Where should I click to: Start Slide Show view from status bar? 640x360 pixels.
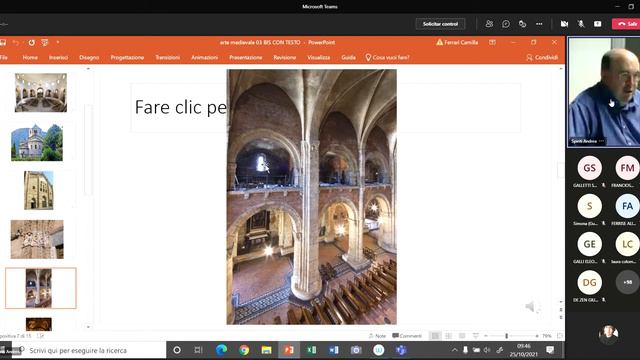476,336
